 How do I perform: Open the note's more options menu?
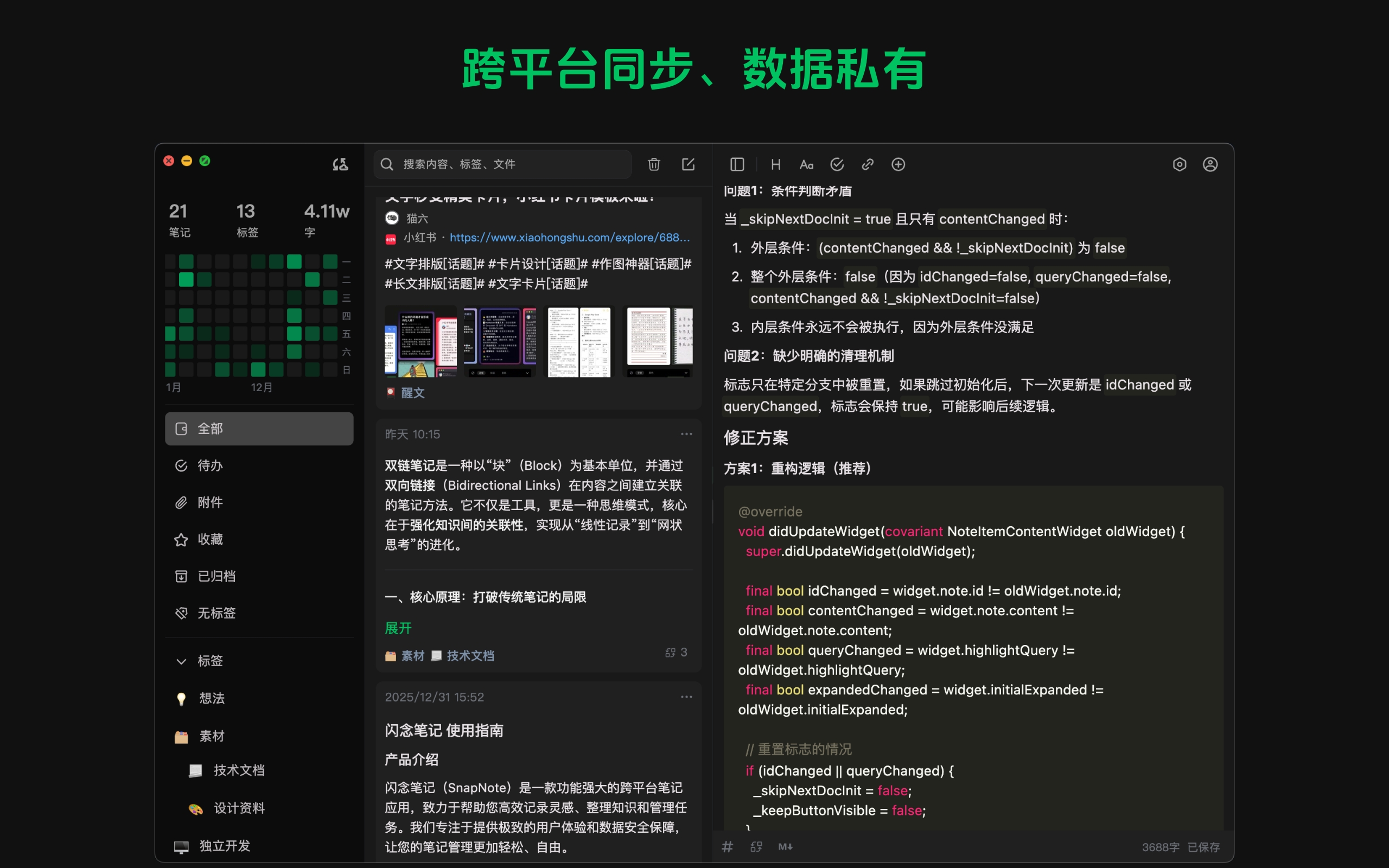tap(686, 433)
